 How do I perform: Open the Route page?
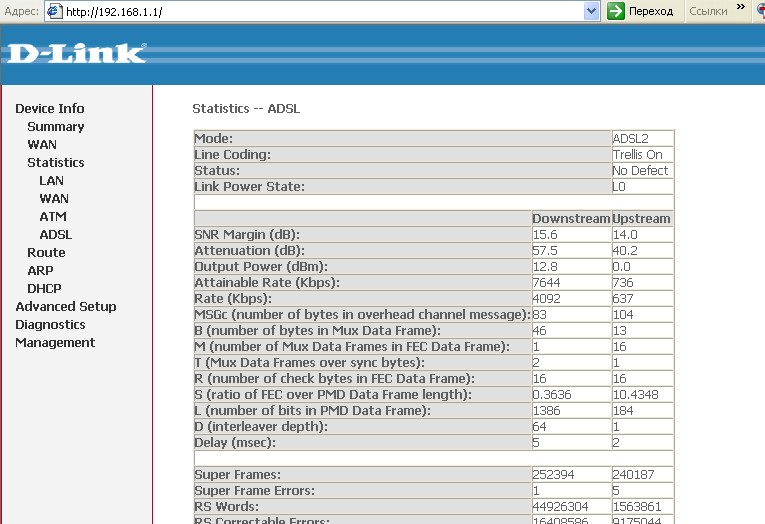coord(46,253)
